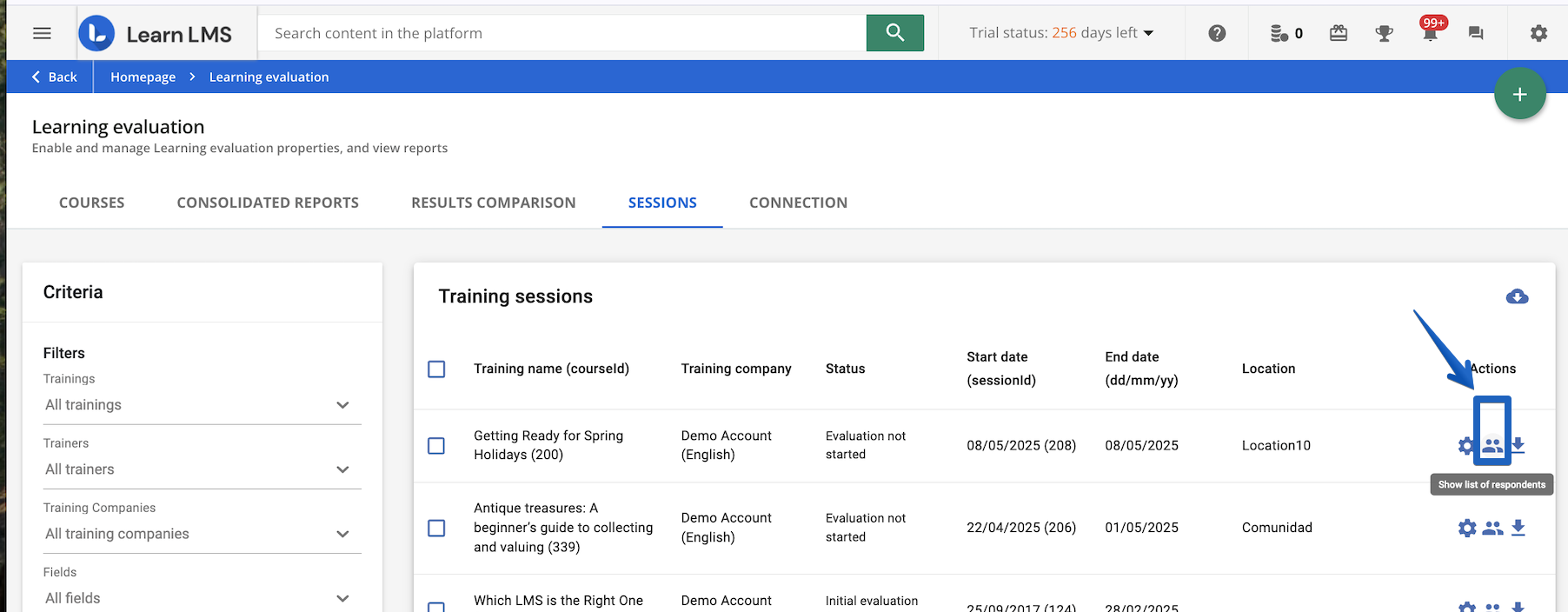Toggle the select-all checkbox in table header
The width and height of the screenshot is (1568, 612).
click(436, 369)
